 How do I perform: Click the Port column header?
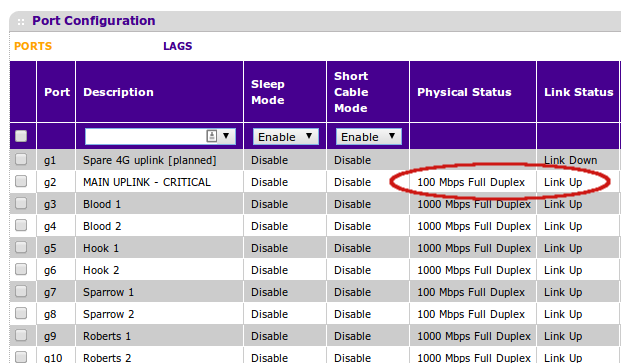[57, 92]
